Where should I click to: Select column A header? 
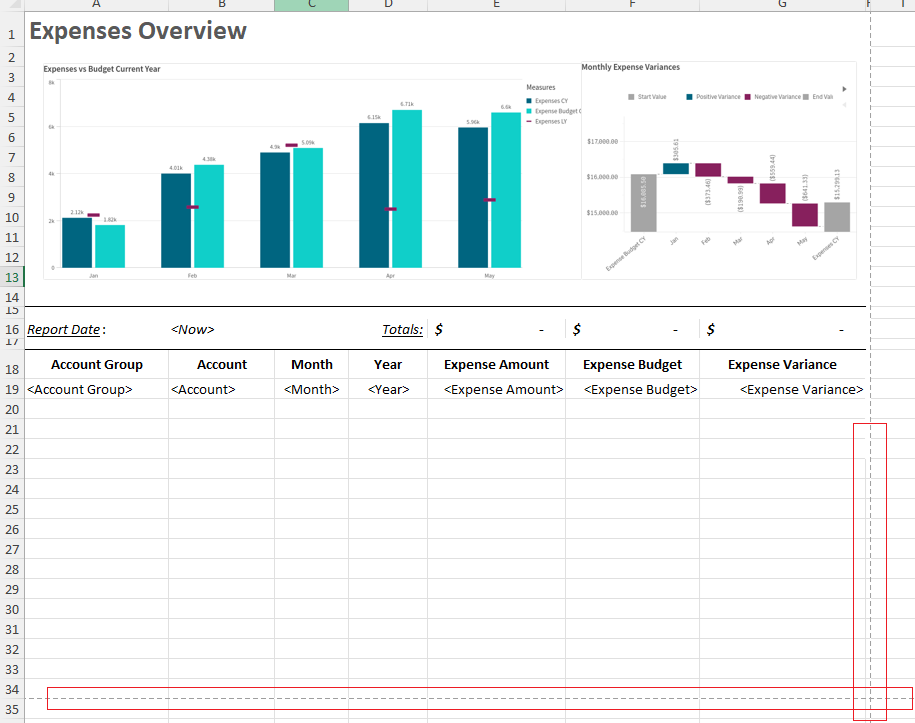(x=96, y=5)
